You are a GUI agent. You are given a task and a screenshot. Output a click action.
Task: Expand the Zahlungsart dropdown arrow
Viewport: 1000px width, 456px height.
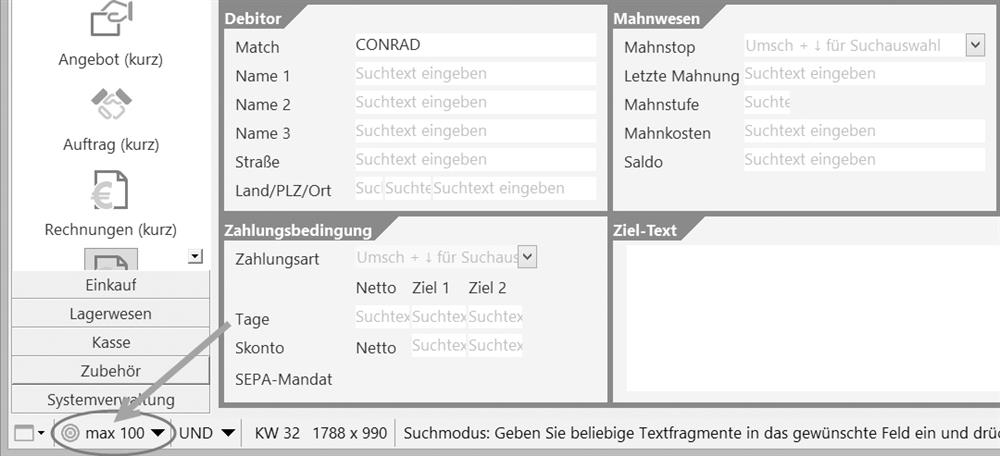pos(527,257)
